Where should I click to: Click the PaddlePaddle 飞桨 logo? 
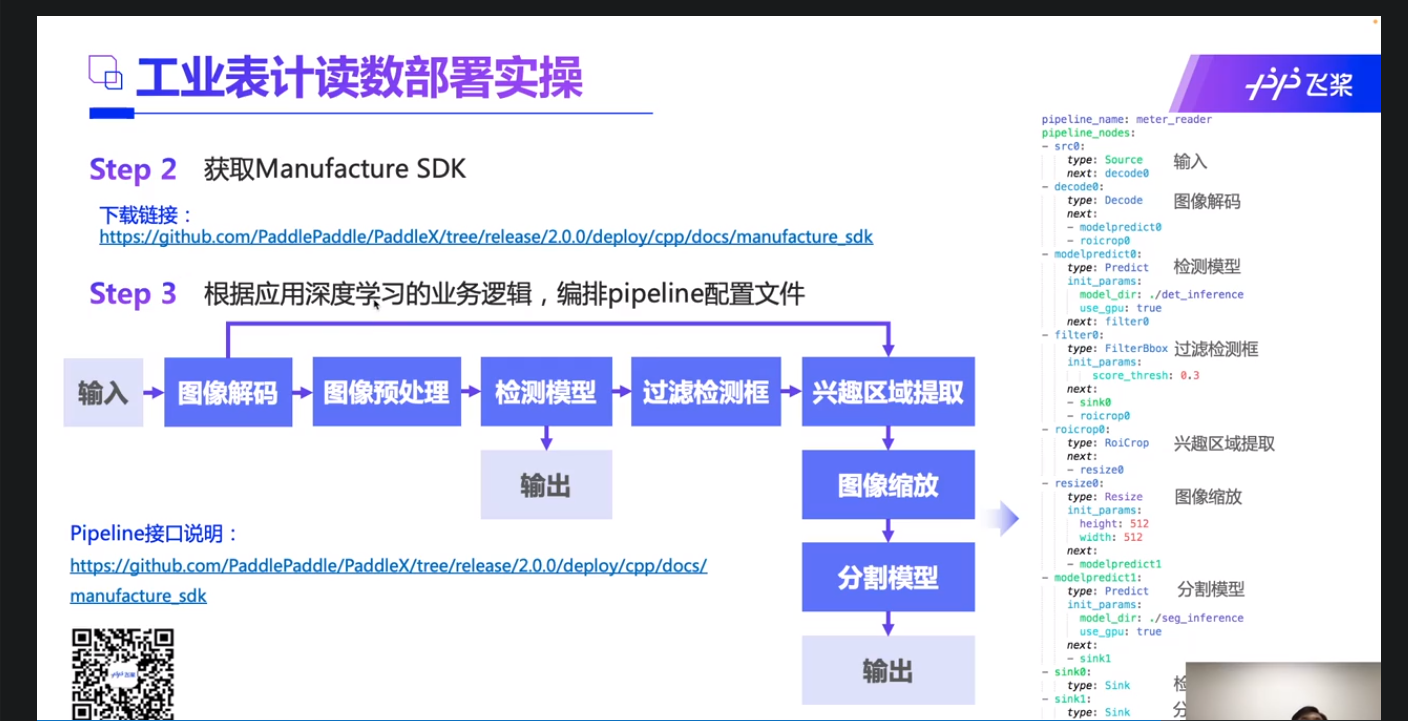1300,85
